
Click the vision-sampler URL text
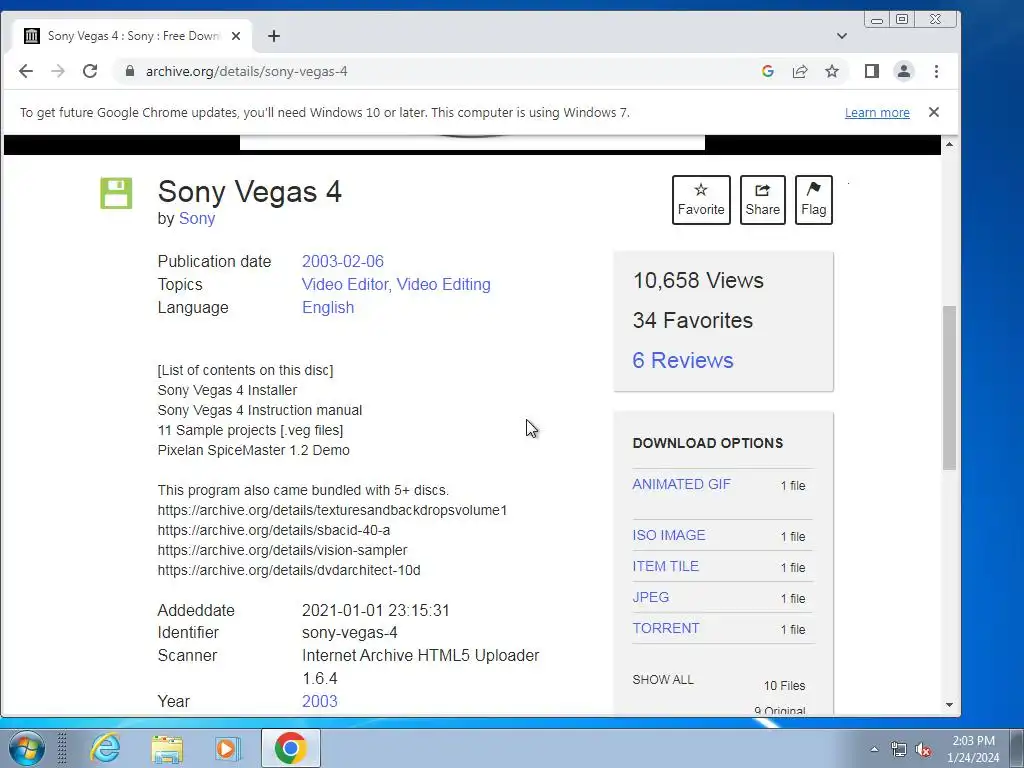(x=282, y=550)
